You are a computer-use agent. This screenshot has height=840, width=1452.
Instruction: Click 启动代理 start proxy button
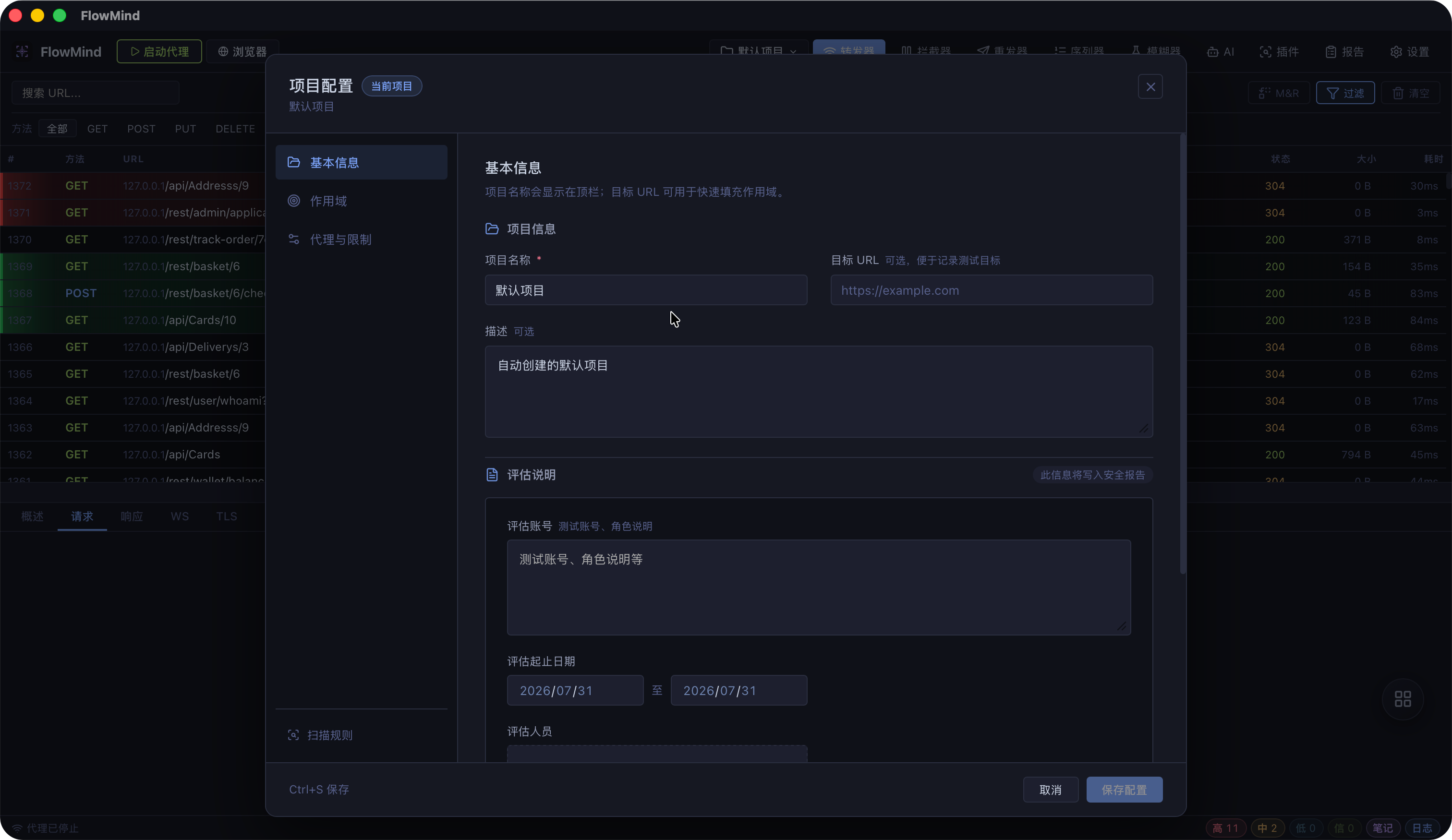click(159, 52)
